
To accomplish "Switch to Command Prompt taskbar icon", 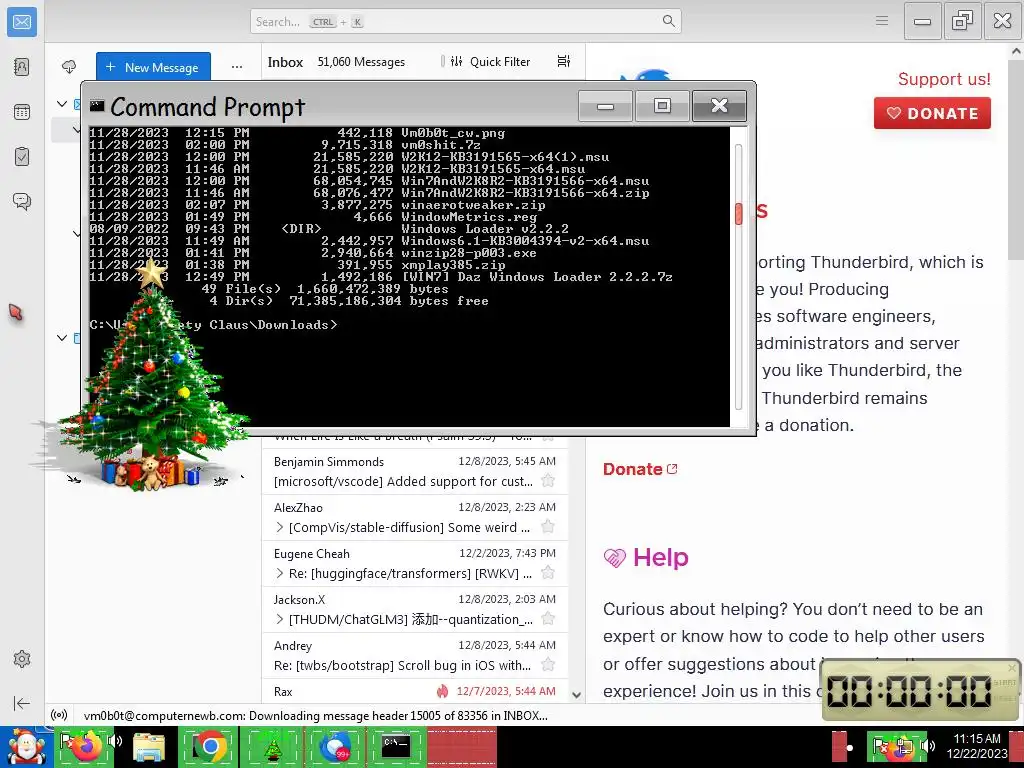I will click(395, 746).
